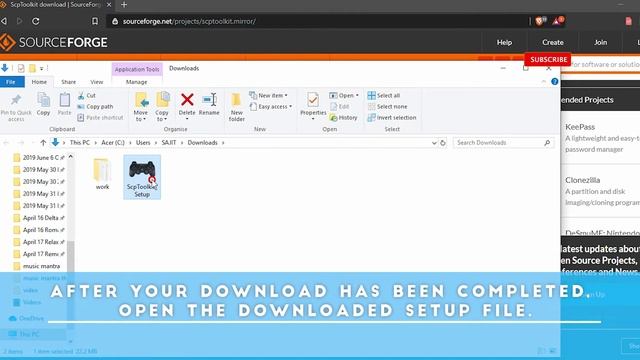Click Create on SourceForge header
This screenshot has height=360, width=640.
[553, 42]
